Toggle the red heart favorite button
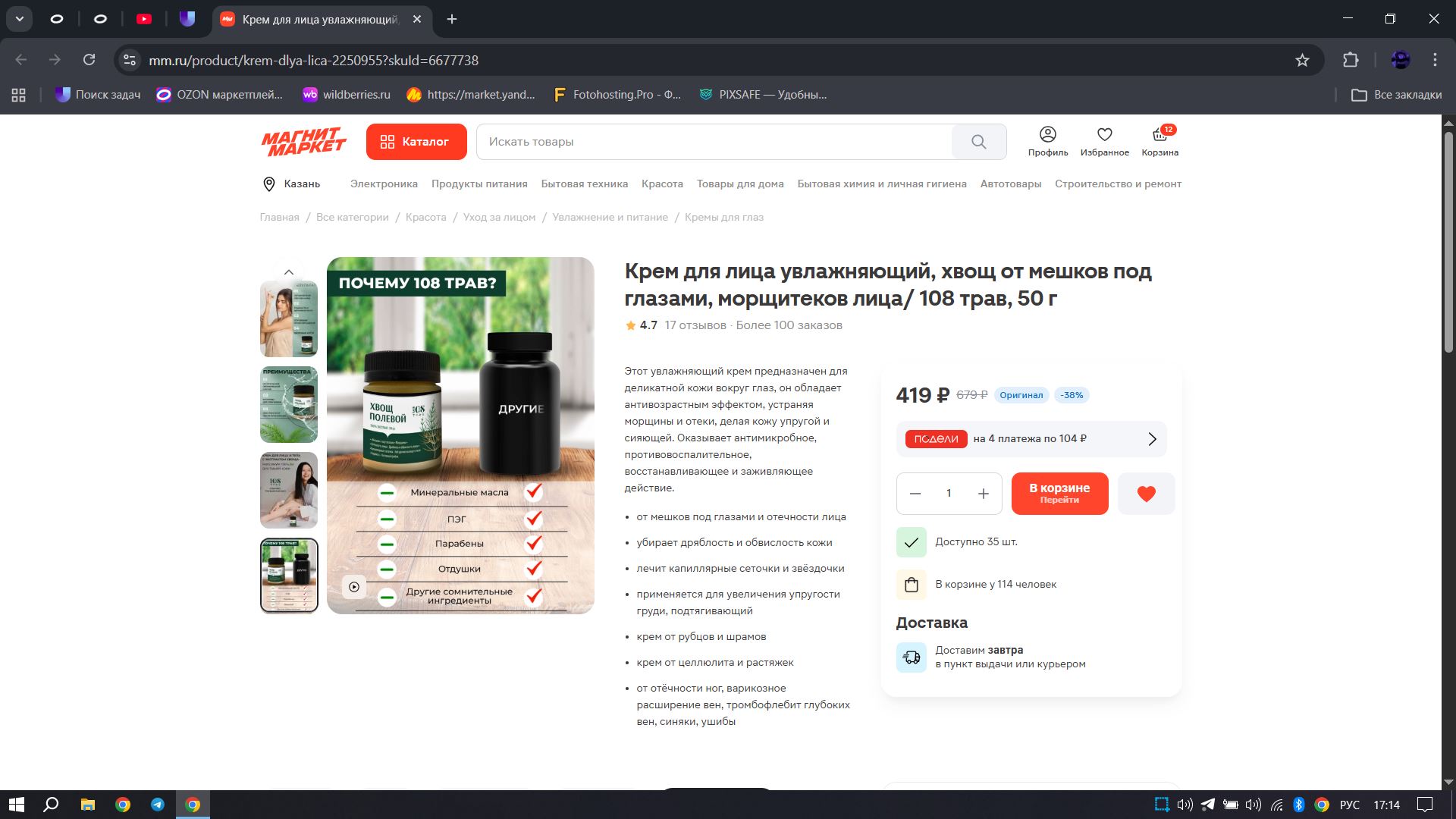 coord(1146,494)
